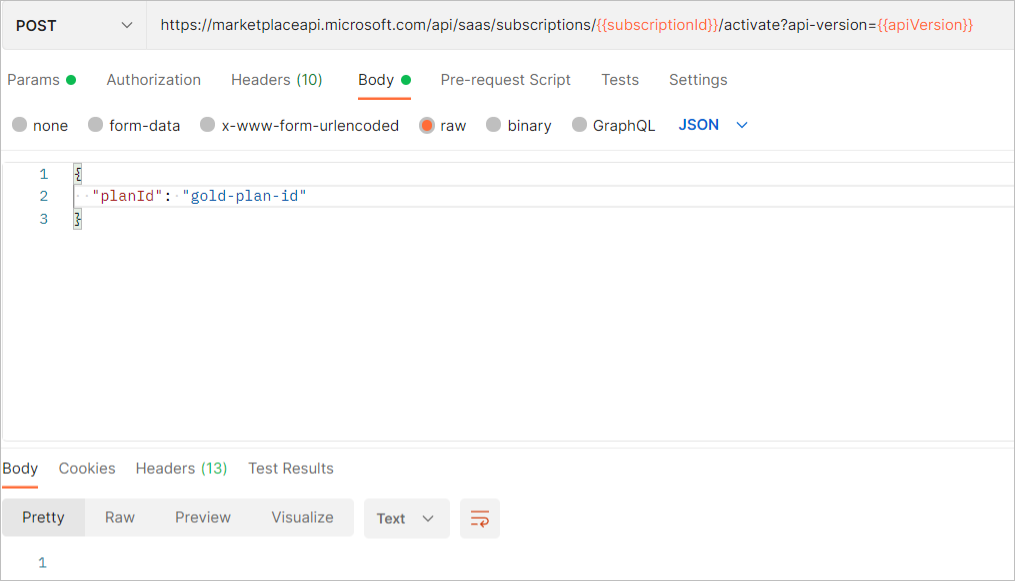Click the "planId" key in body editor

click(x=127, y=196)
